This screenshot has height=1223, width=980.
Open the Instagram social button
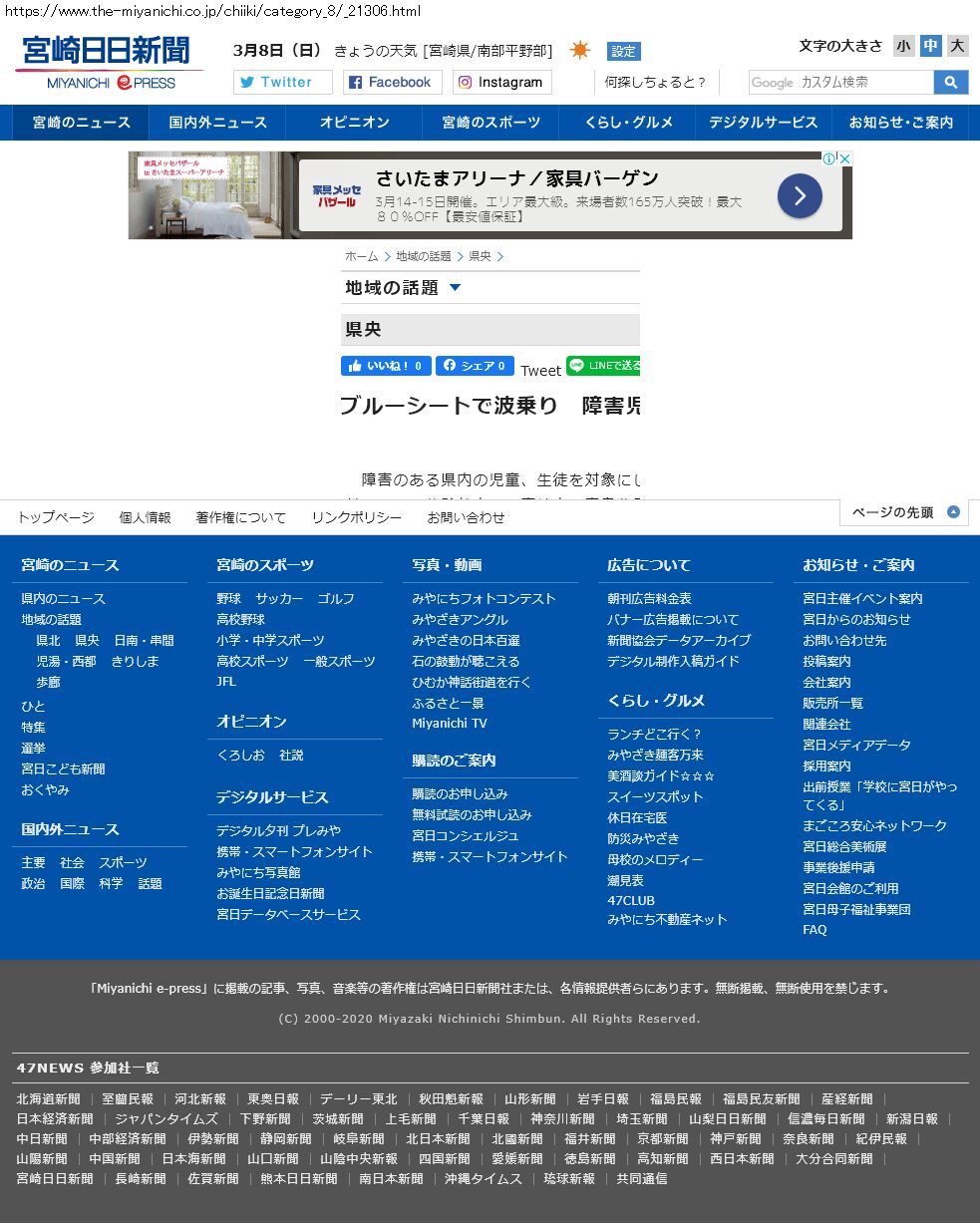point(502,82)
